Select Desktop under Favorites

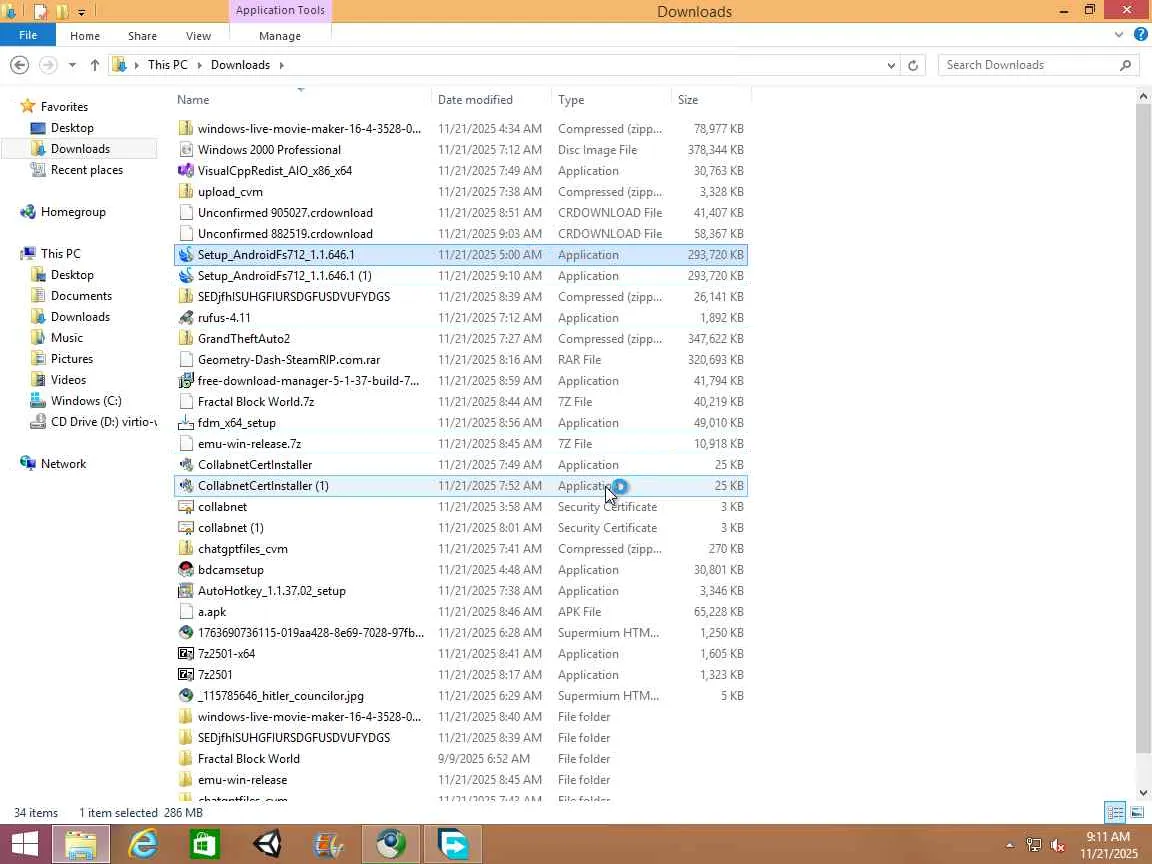pos(72,128)
